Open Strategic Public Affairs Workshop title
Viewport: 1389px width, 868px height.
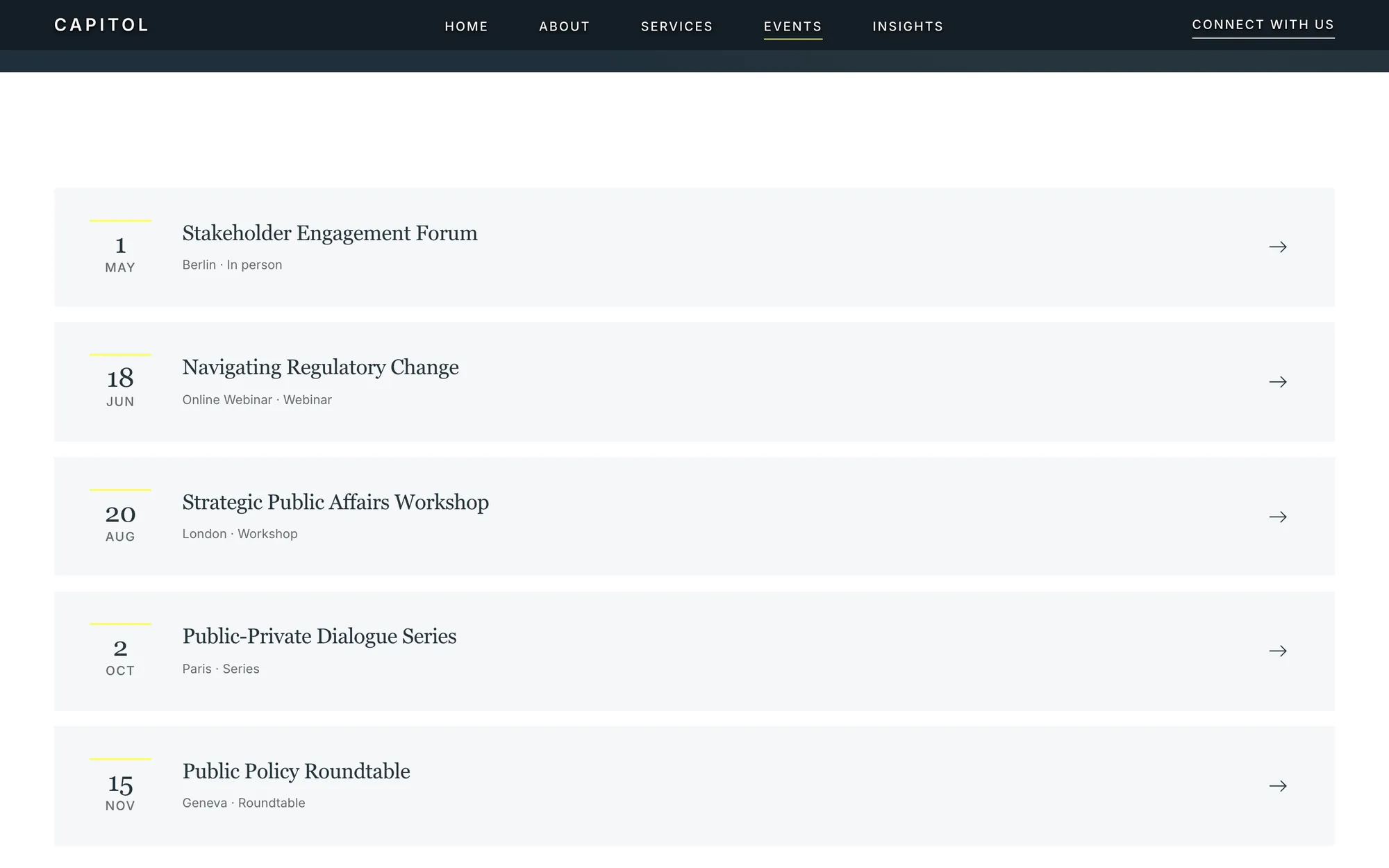pyautogui.click(x=335, y=502)
